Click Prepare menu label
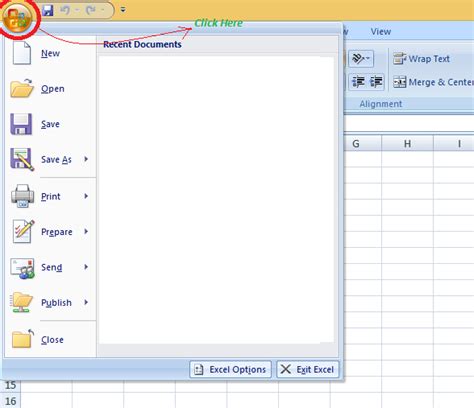 tap(57, 232)
